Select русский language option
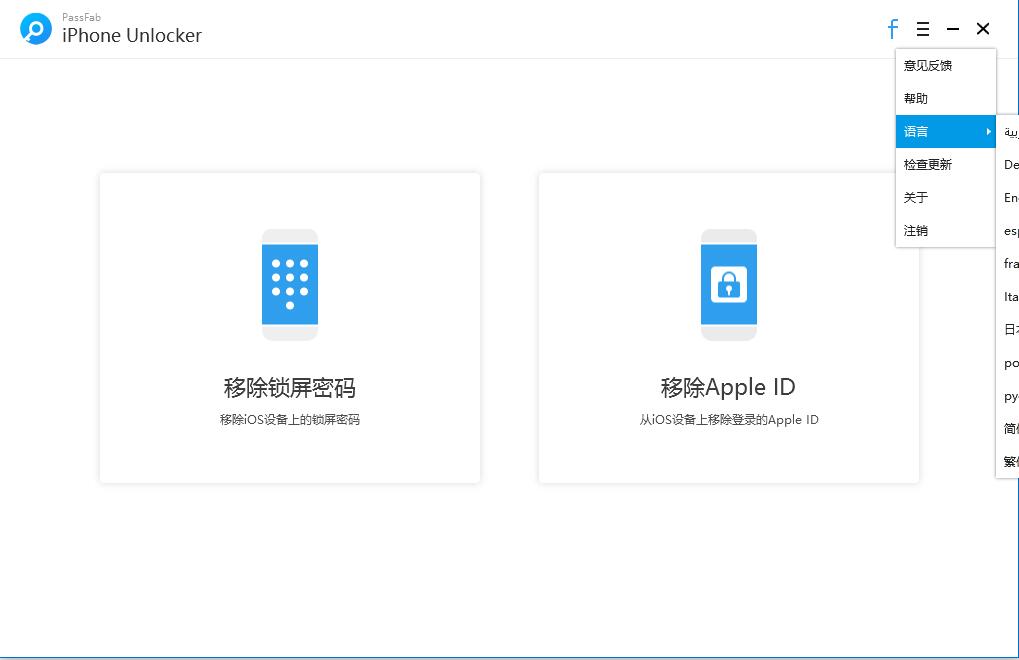The width and height of the screenshot is (1019, 660). pyautogui.click(x=1008, y=396)
